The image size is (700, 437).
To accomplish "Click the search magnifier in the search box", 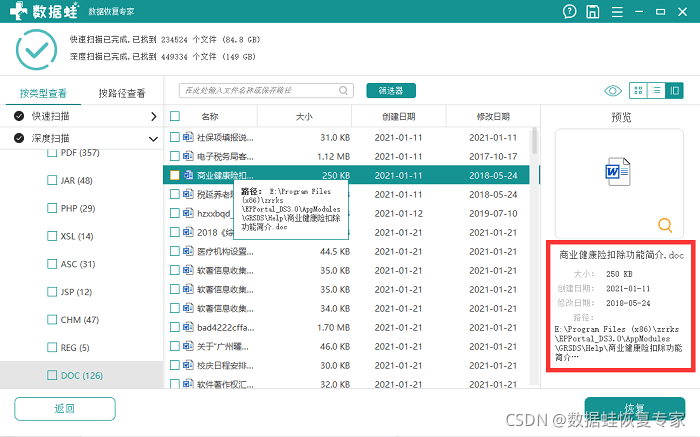I will point(343,91).
